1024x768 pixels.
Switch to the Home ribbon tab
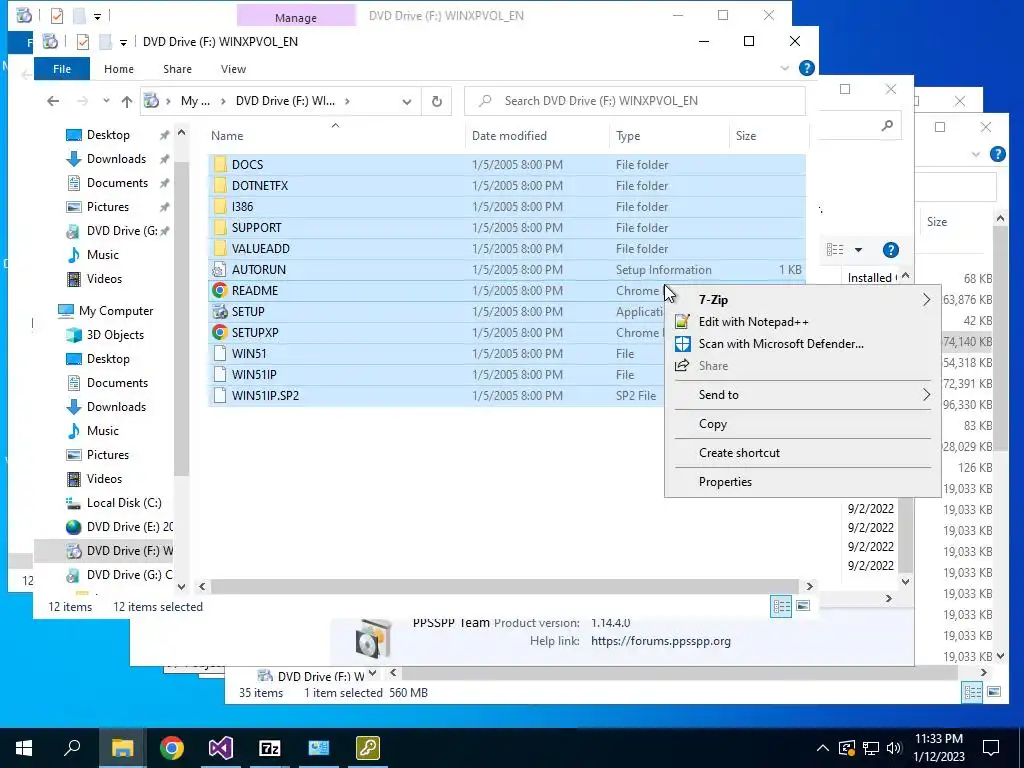point(119,69)
